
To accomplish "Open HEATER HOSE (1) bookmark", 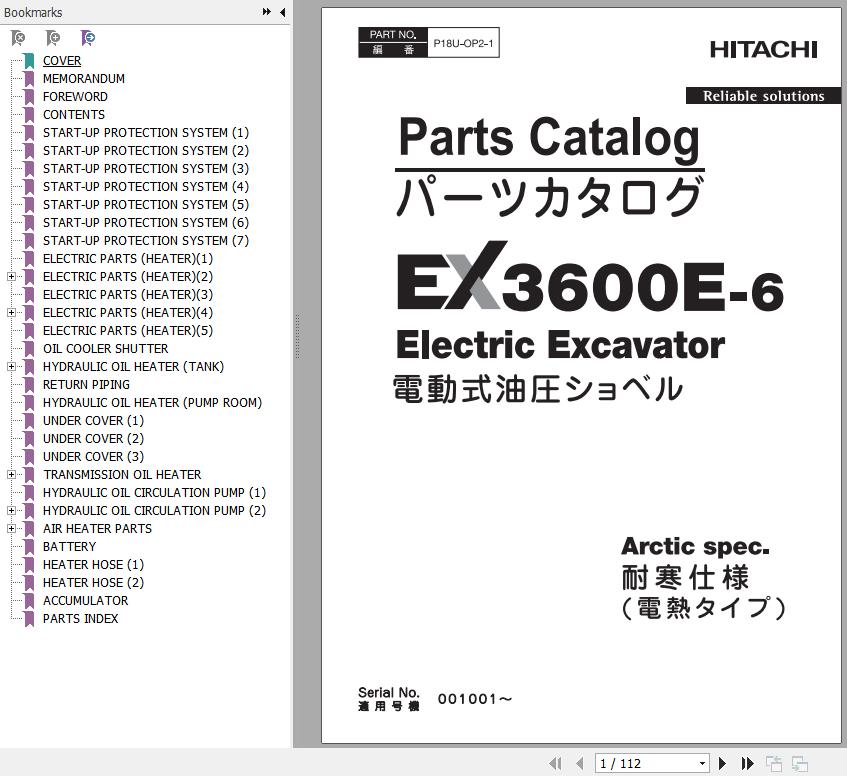I will pyautogui.click(x=93, y=565).
